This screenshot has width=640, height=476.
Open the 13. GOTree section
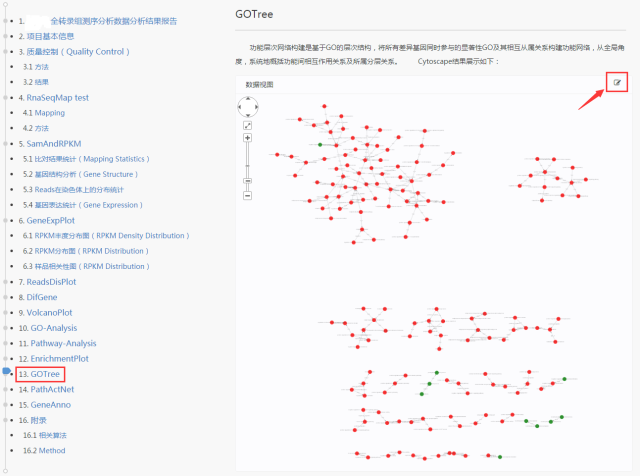coord(44,374)
